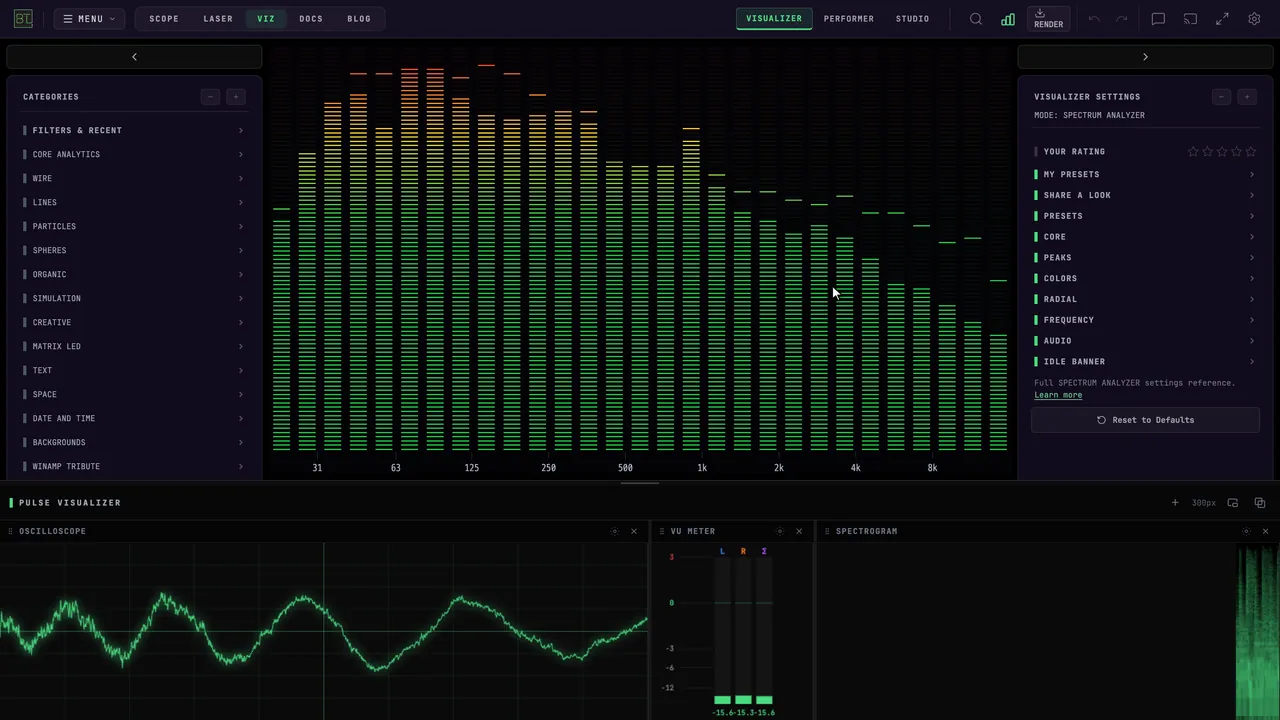Switch to the Laser tab
1280x720 pixels.
pos(218,19)
